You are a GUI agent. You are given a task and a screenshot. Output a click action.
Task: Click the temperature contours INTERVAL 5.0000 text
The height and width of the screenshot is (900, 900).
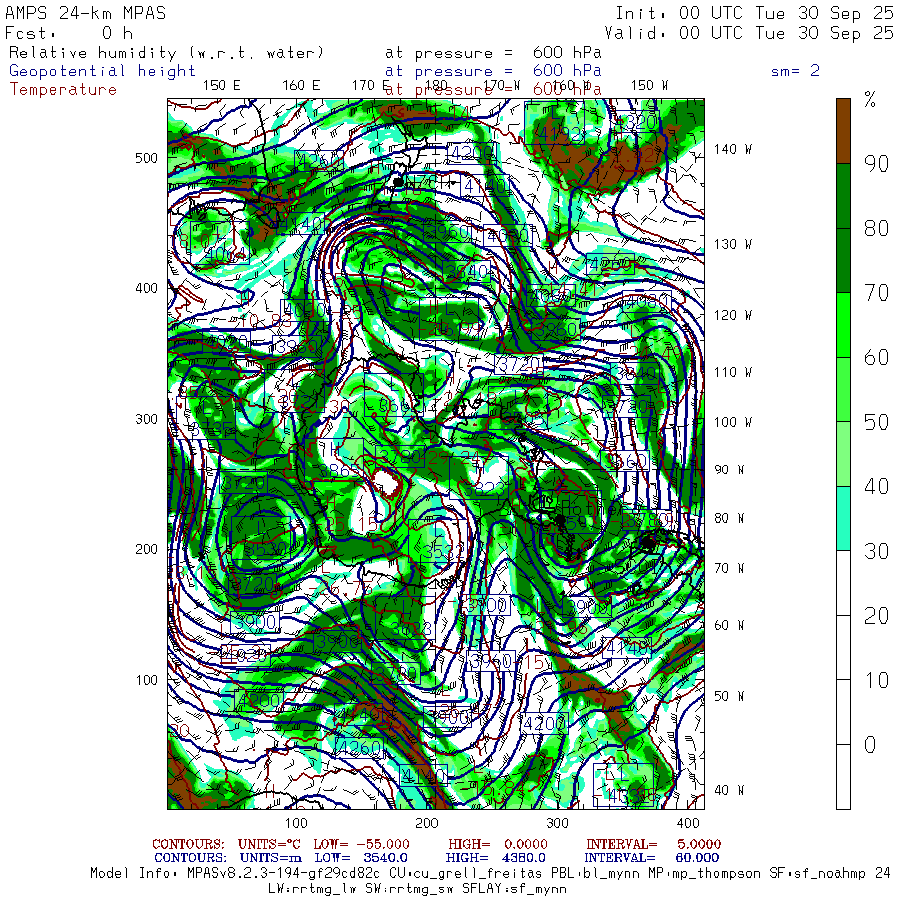(x=653, y=844)
